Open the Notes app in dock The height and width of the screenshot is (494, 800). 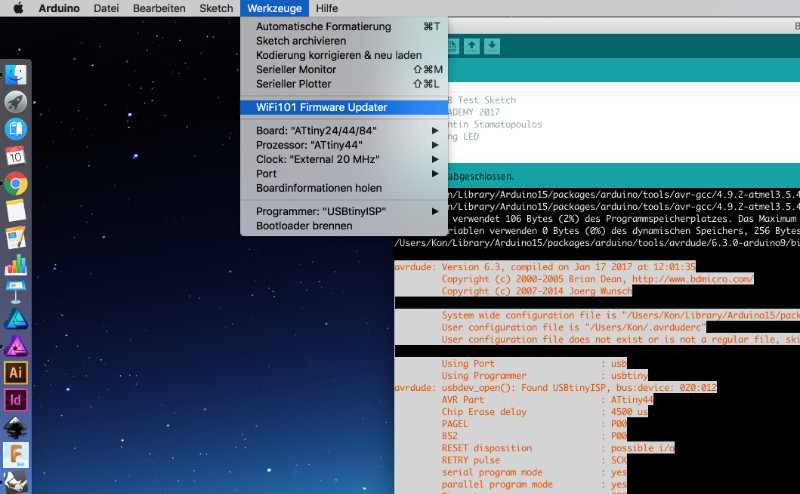(16, 211)
